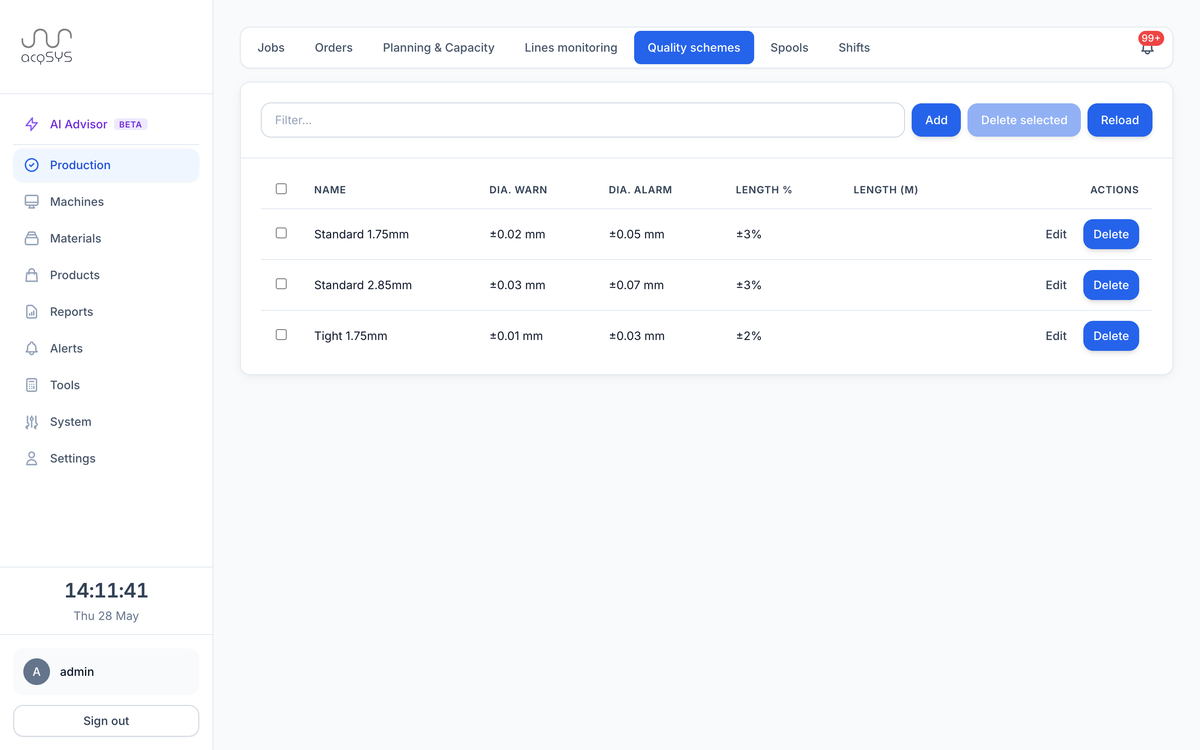
Task: Open the Materials sidebar item
Action: tap(106, 239)
